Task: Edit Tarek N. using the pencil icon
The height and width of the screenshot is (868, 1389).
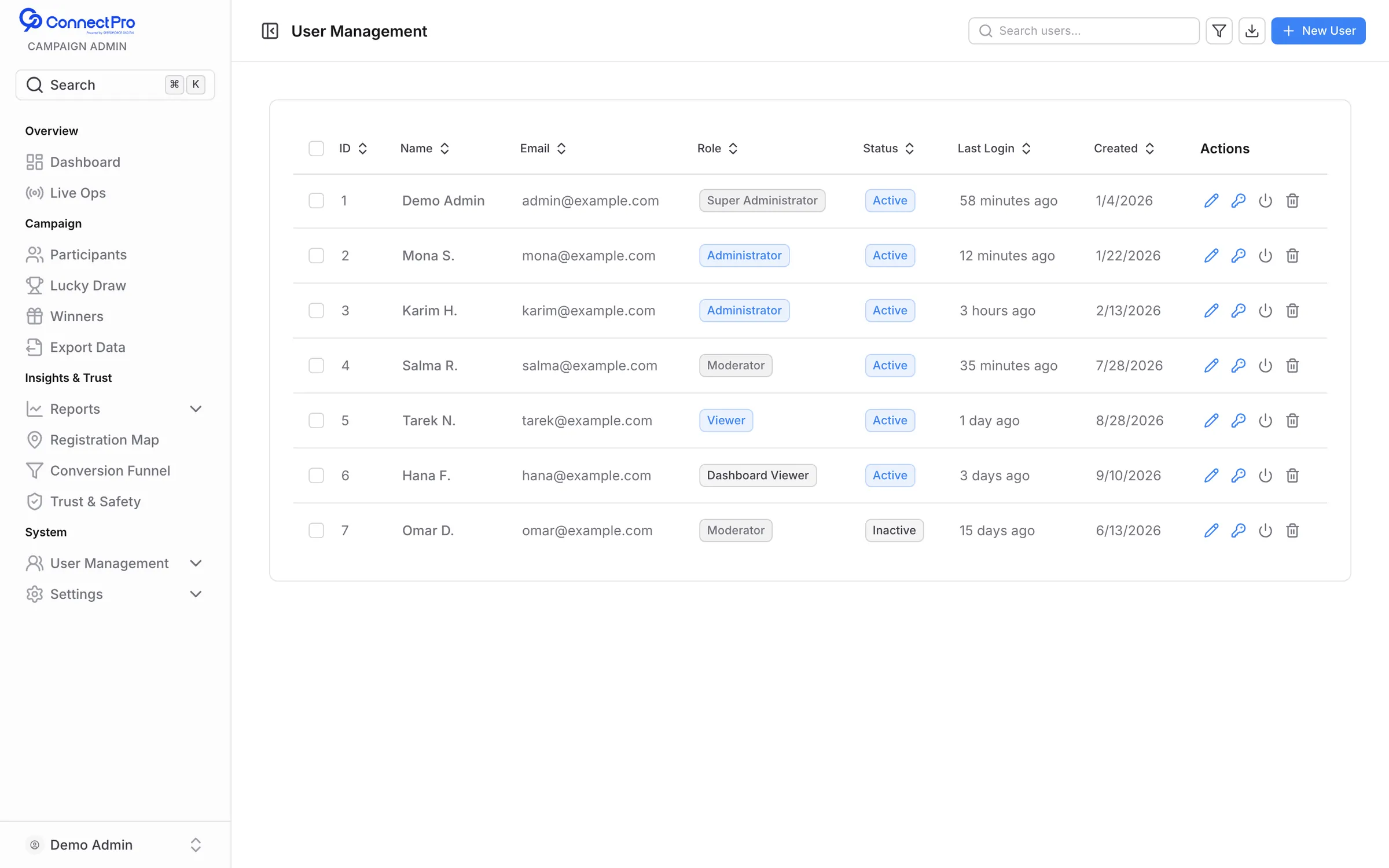Action: pyautogui.click(x=1211, y=421)
